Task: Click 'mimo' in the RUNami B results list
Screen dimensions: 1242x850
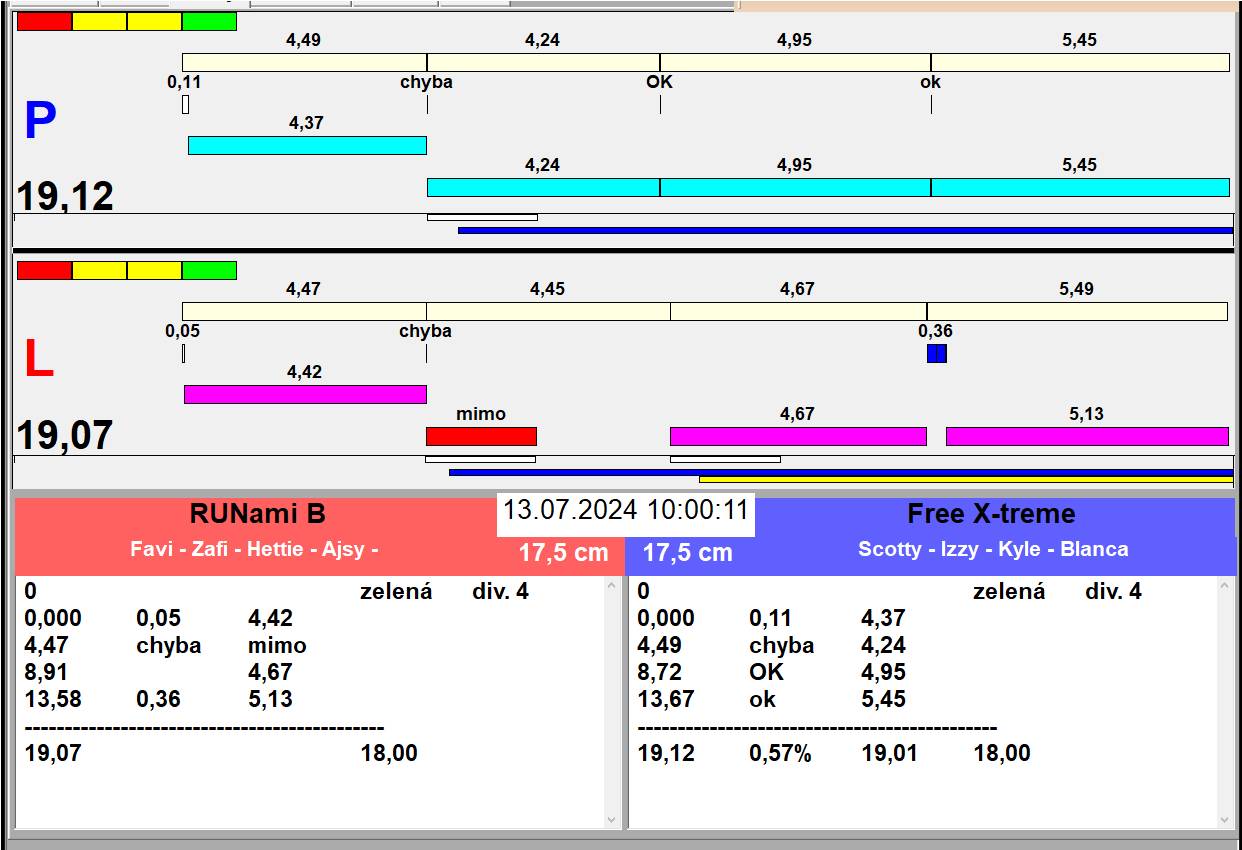Action: 277,645
